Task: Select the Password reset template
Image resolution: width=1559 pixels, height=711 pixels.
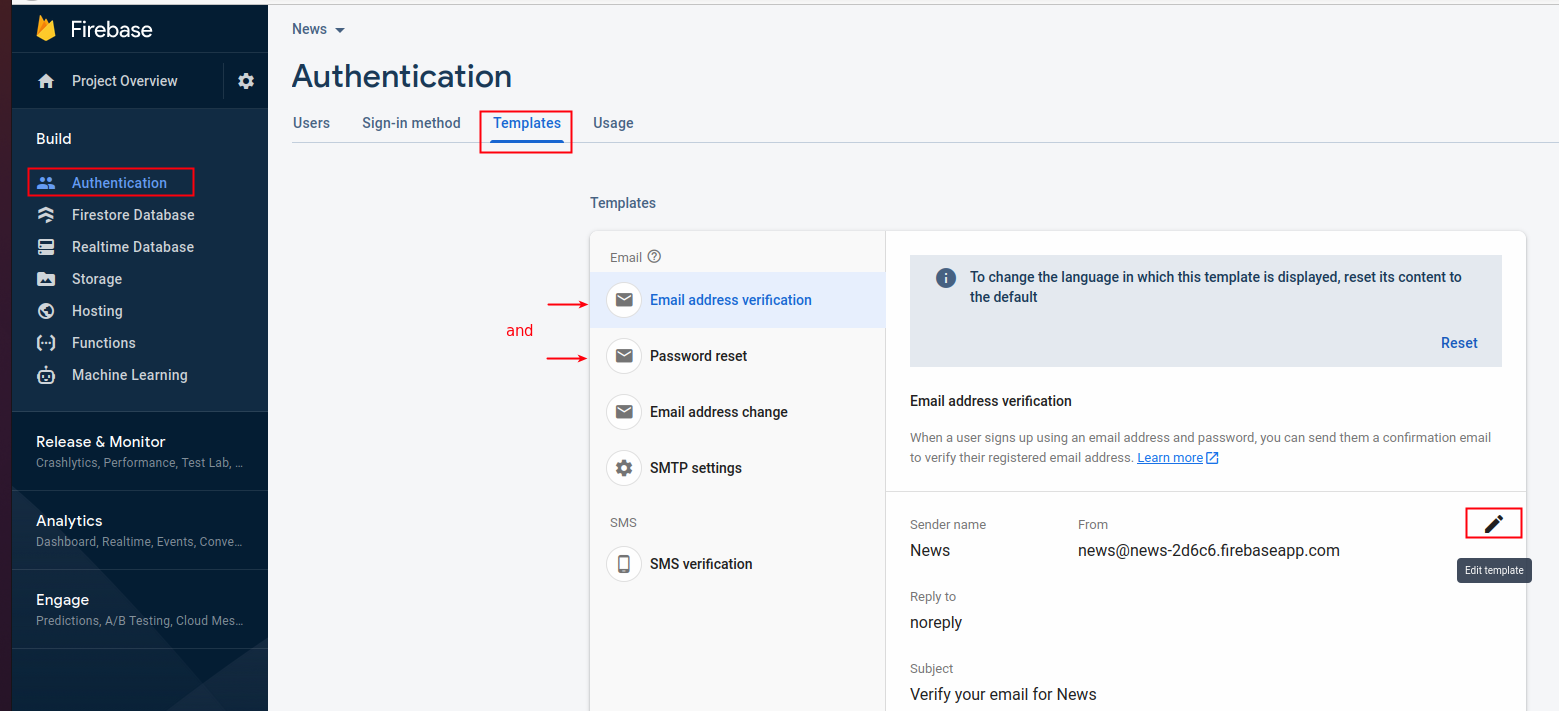Action: coord(698,356)
